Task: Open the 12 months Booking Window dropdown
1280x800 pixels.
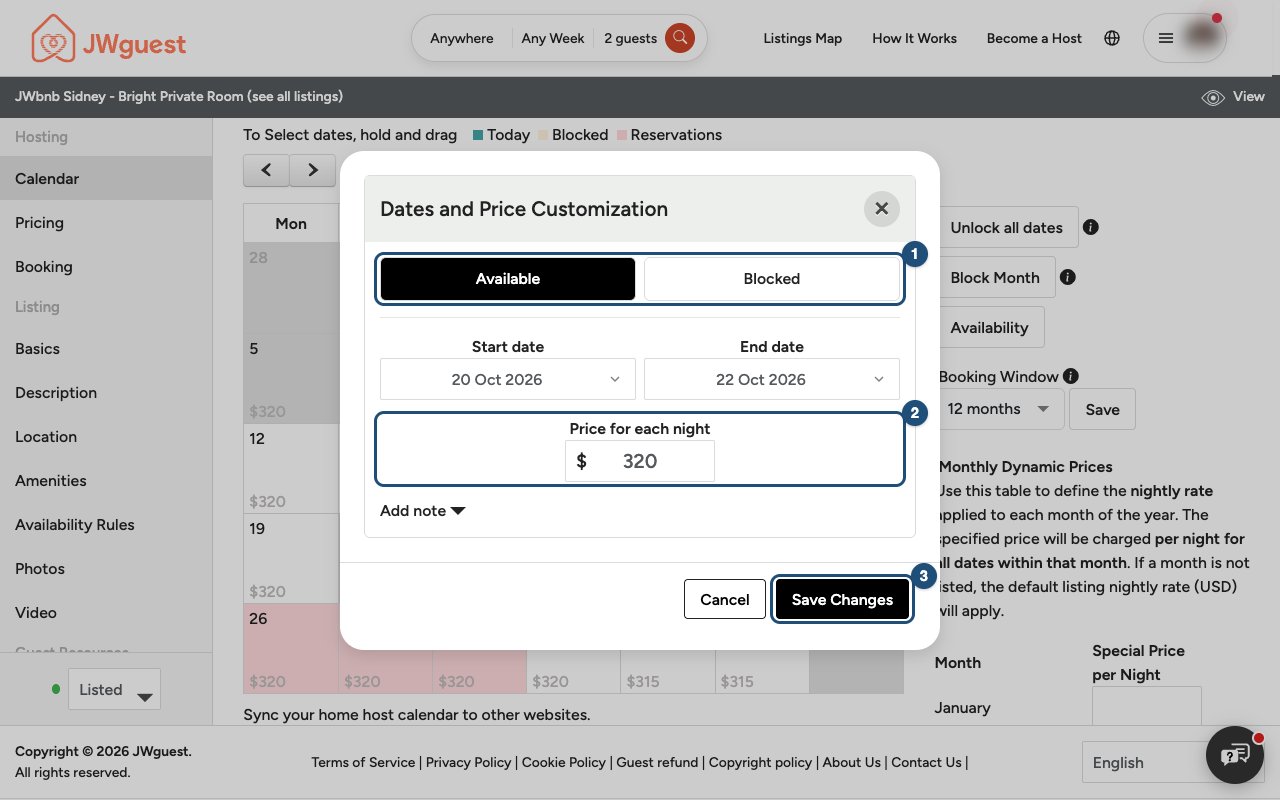Action: [x=1000, y=409]
